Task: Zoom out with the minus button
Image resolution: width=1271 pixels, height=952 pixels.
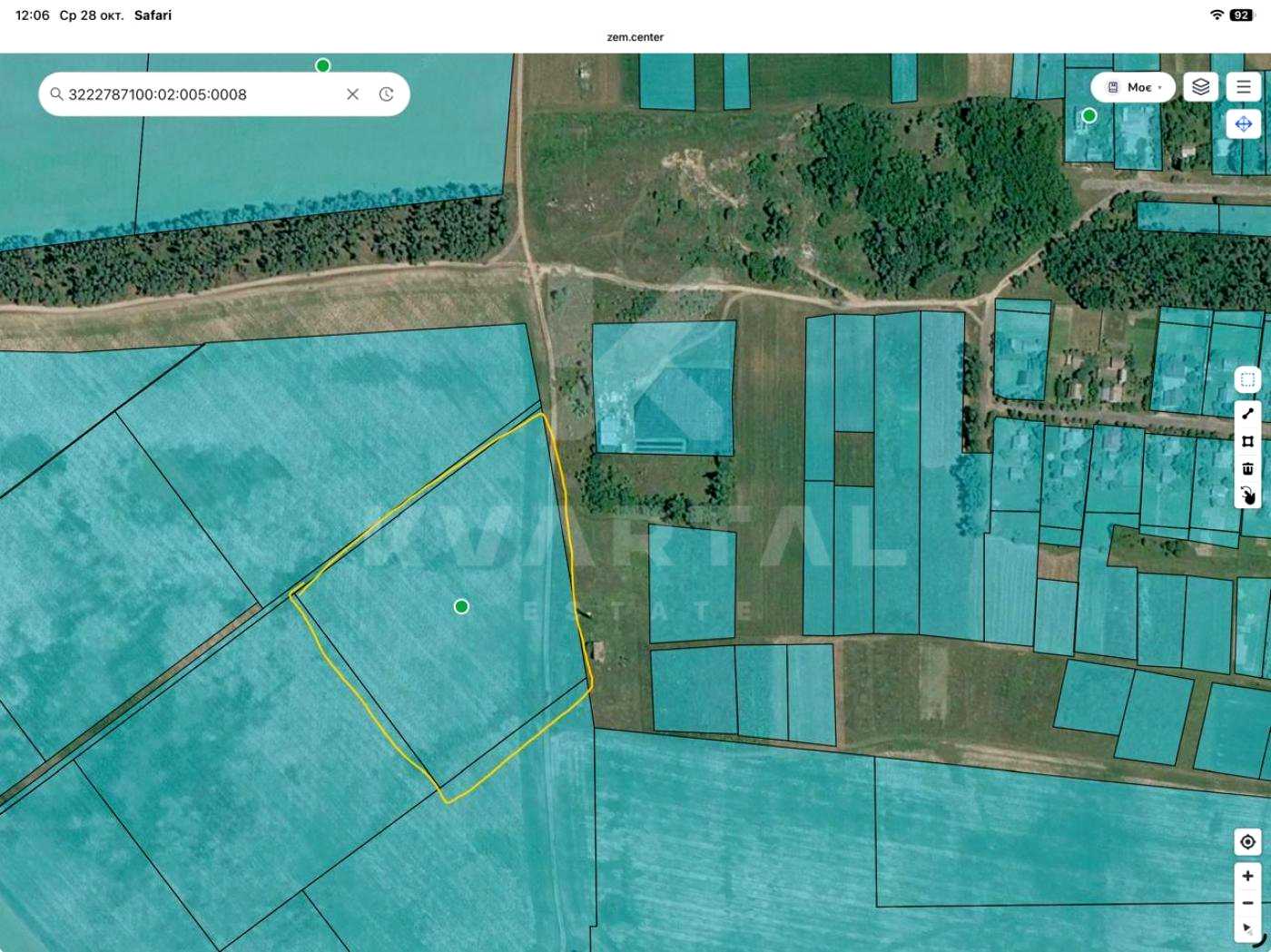Action: (x=1247, y=903)
